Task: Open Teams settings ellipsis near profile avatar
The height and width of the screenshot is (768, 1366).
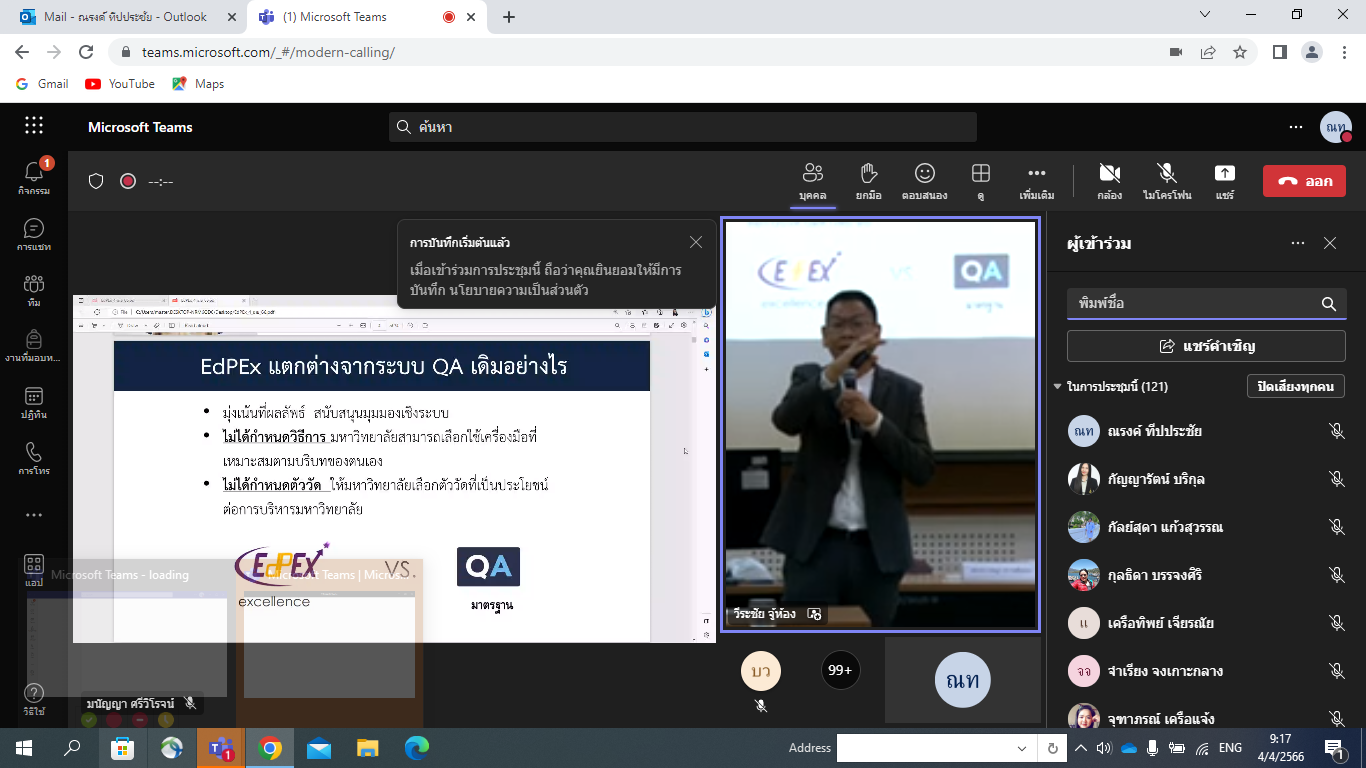Action: 1296,127
